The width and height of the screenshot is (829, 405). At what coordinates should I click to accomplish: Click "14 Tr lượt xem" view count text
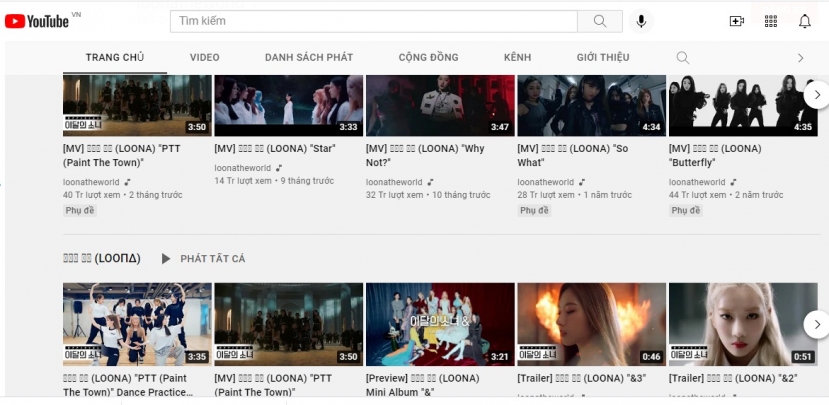(243, 181)
